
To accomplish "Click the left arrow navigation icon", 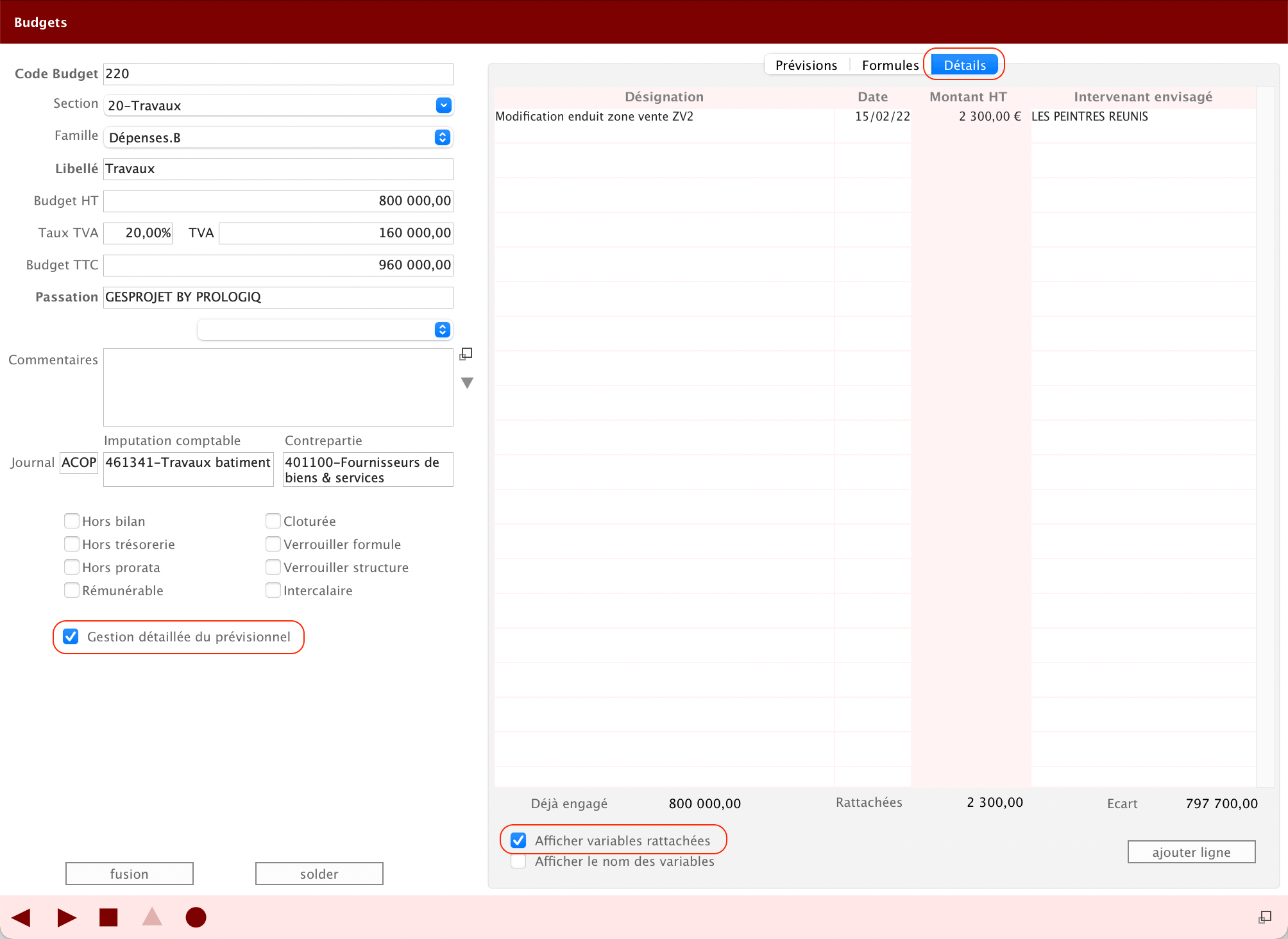I will point(21,917).
